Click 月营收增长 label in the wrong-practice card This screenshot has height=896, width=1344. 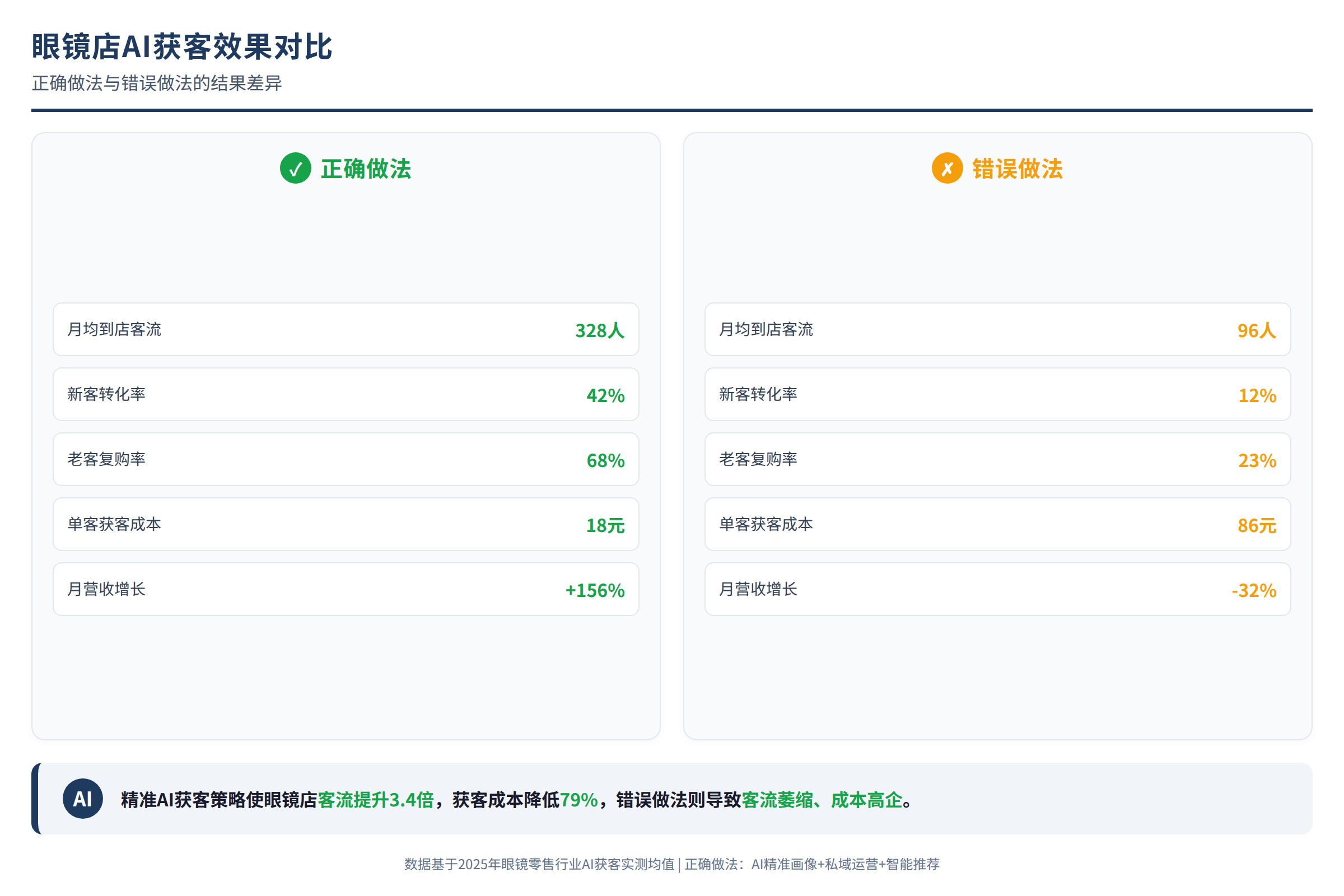[x=758, y=589]
